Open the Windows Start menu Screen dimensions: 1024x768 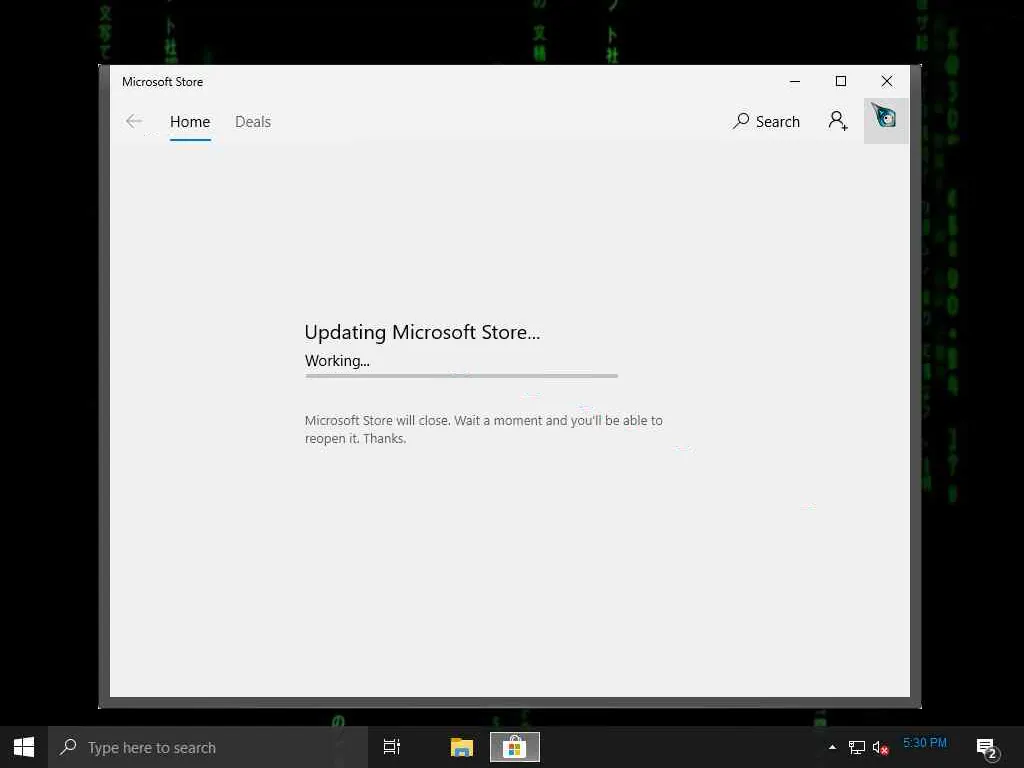tap(24, 747)
